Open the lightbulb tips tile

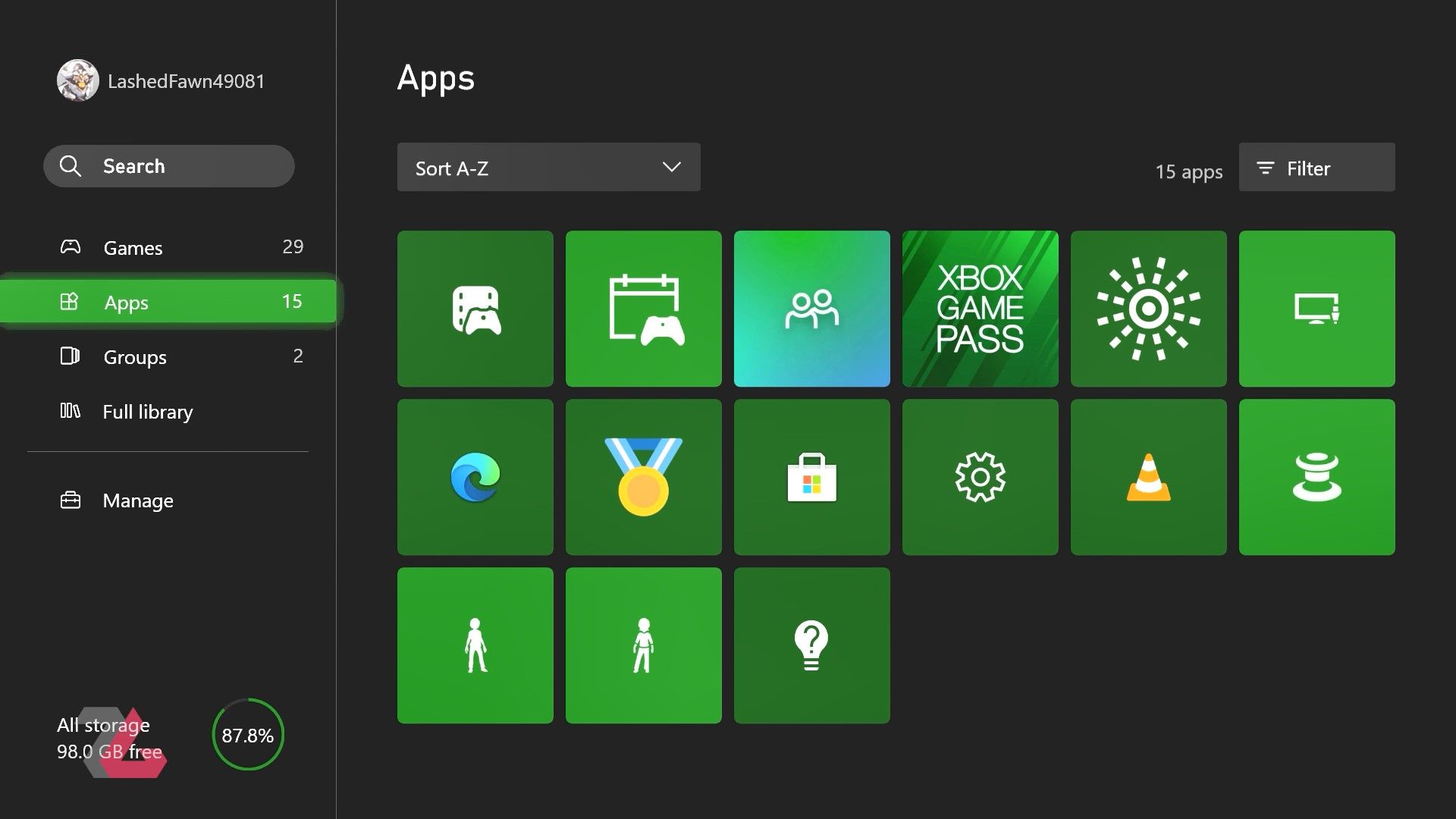[812, 645]
